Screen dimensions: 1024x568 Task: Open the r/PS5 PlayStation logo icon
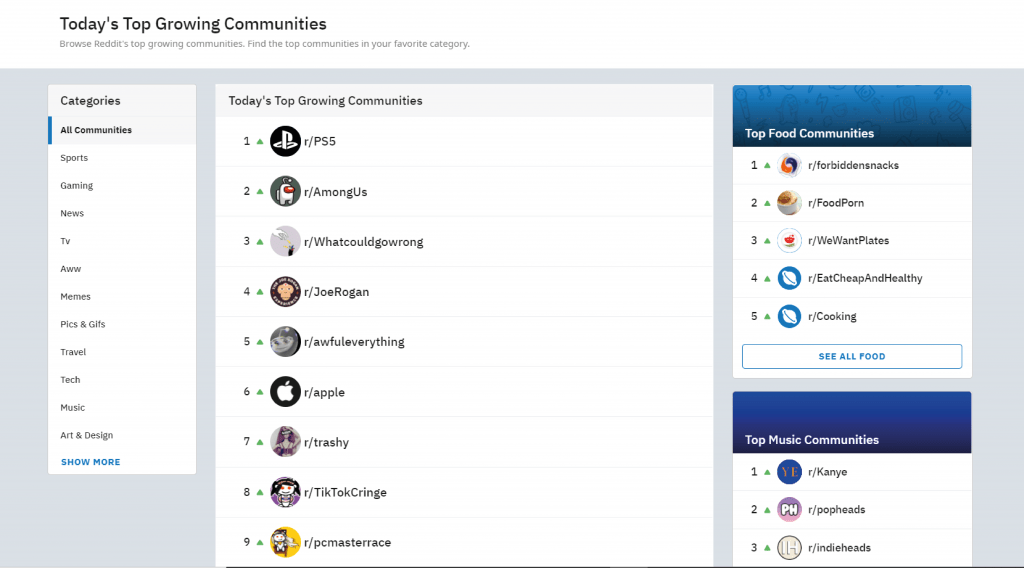click(285, 141)
